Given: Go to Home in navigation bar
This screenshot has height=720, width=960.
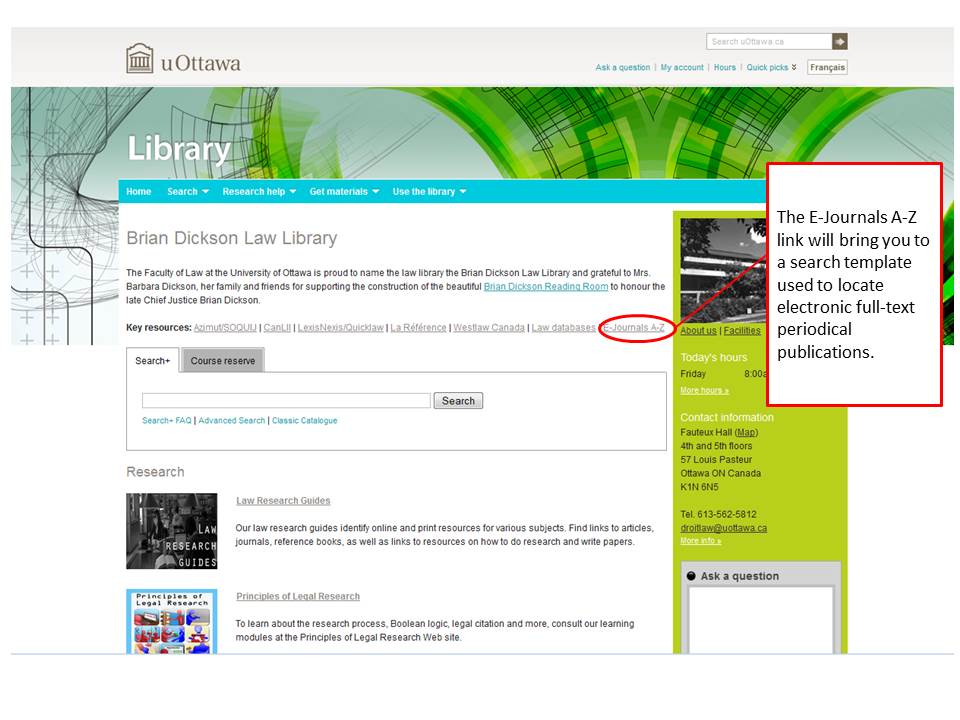Looking at the screenshot, I should (x=138, y=192).
